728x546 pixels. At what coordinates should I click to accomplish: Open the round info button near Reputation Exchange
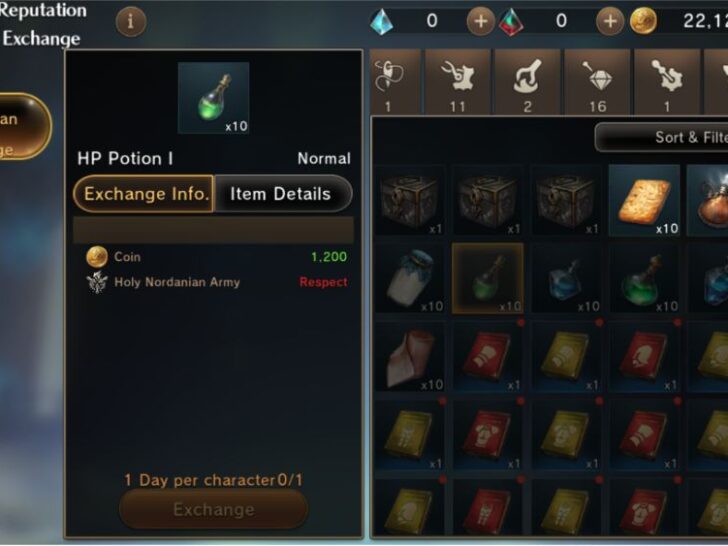tap(131, 21)
